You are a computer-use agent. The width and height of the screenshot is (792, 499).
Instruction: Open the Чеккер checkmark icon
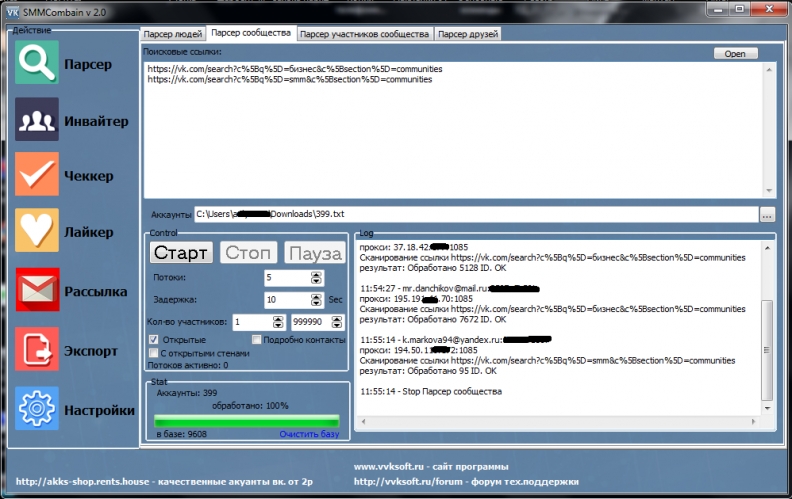[x=36, y=174]
